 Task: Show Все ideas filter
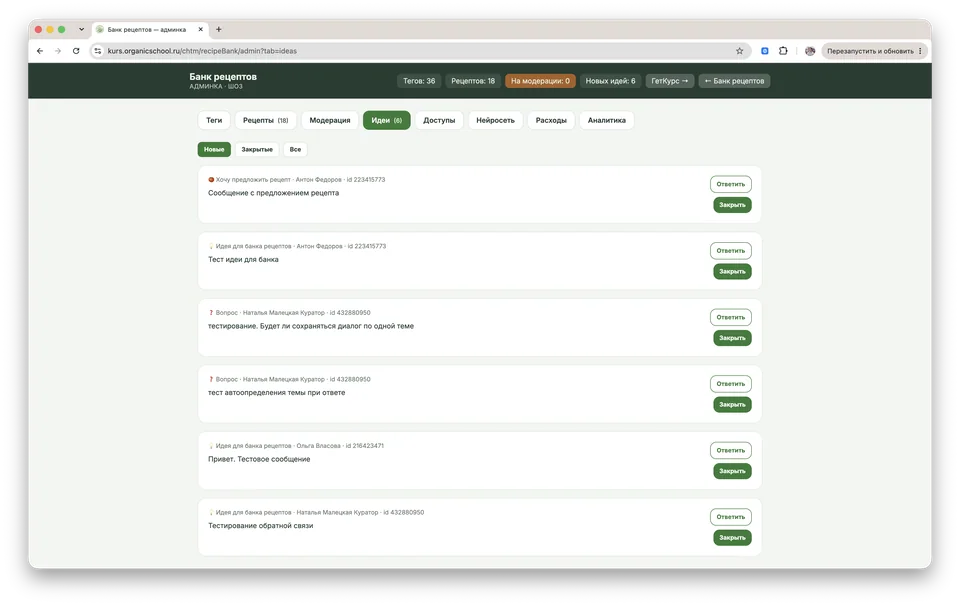click(295, 149)
